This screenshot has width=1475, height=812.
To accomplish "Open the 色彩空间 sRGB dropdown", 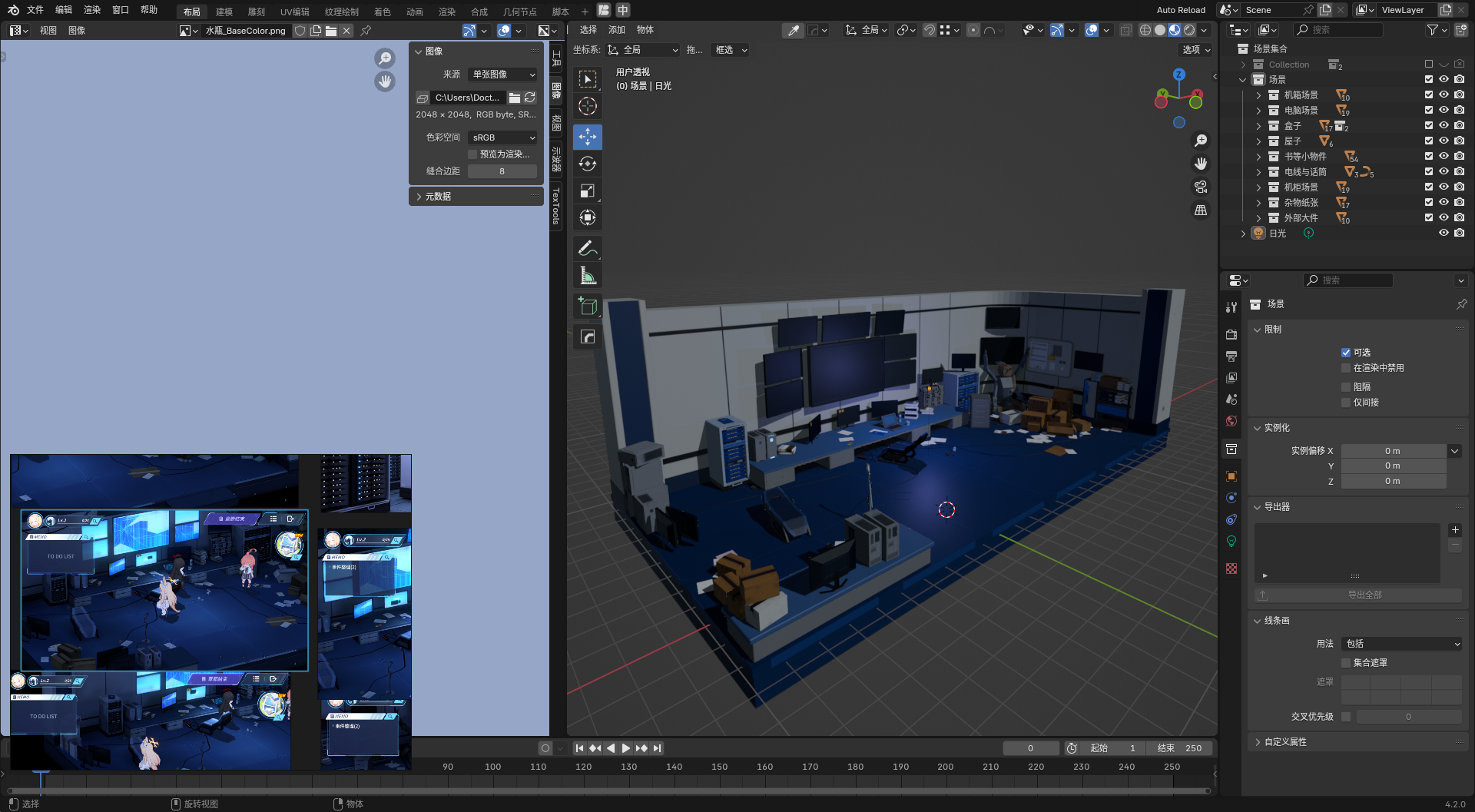I will coord(503,138).
